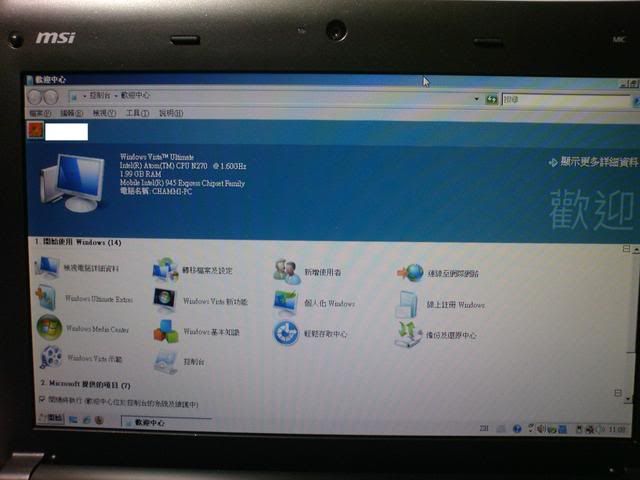Click the 搜尋 search input field
The height and width of the screenshot is (480, 640).
[x=566, y=100]
